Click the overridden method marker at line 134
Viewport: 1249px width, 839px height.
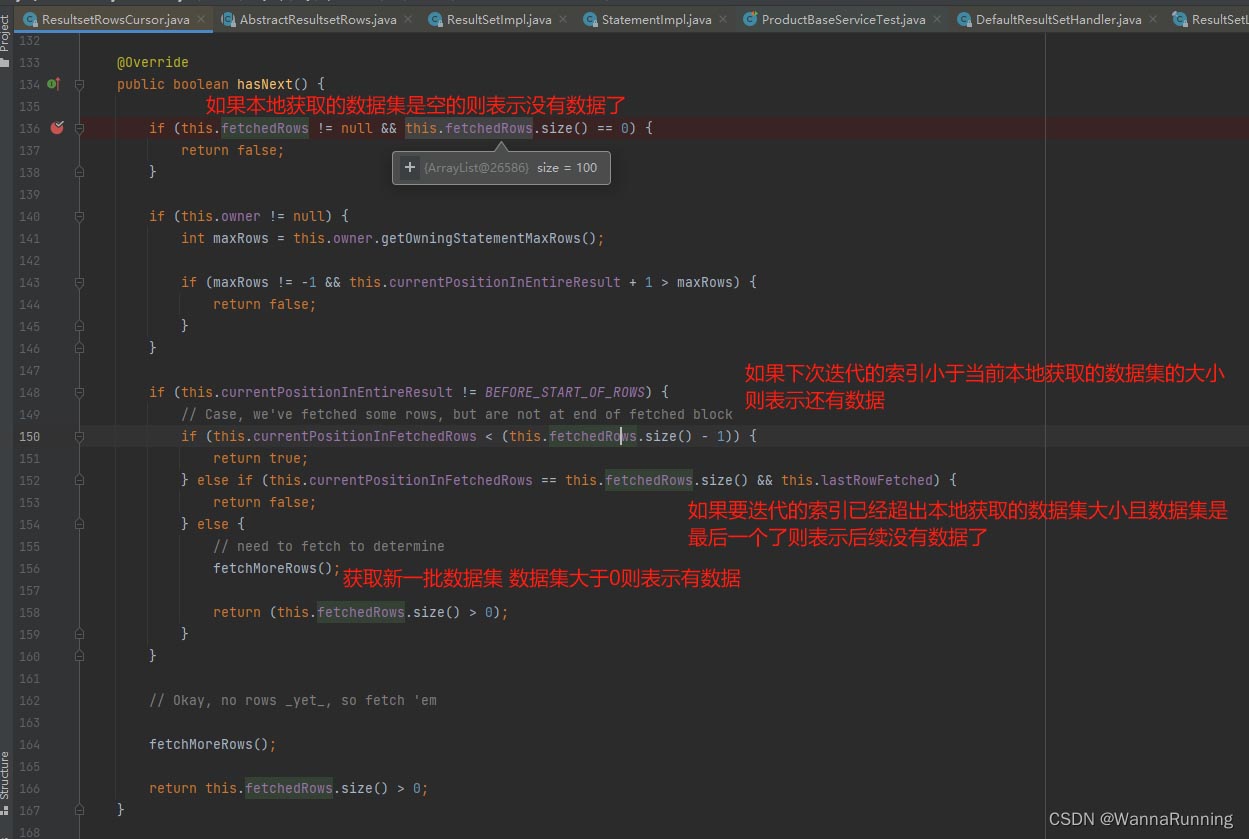click(54, 84)
